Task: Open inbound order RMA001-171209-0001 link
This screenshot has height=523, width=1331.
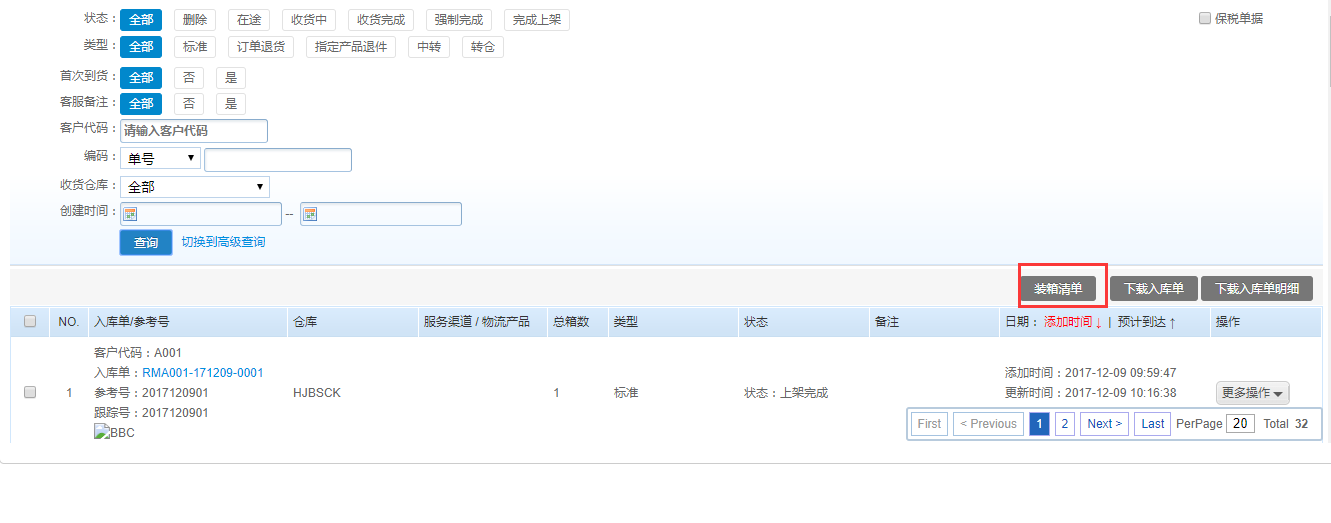Action: tap(202, 373)
